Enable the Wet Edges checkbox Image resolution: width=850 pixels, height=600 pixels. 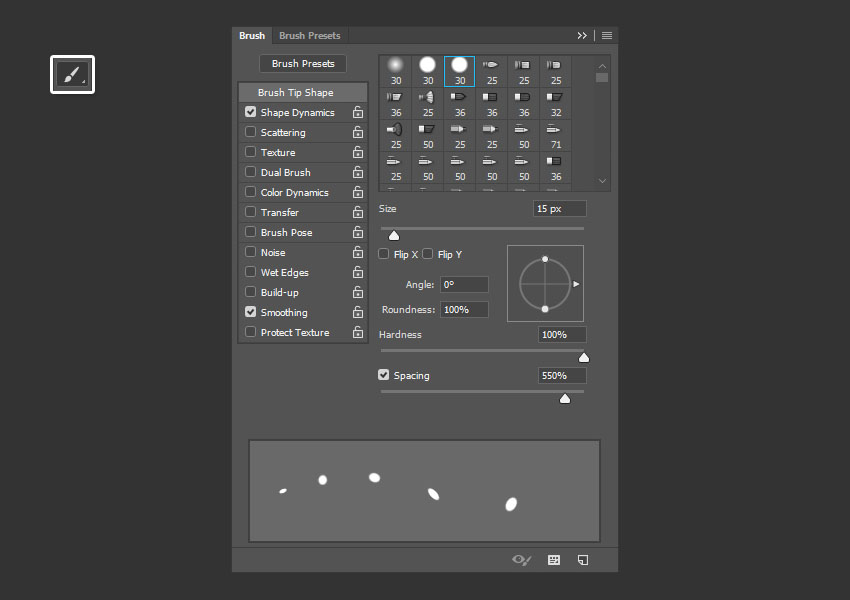point(250,272)
